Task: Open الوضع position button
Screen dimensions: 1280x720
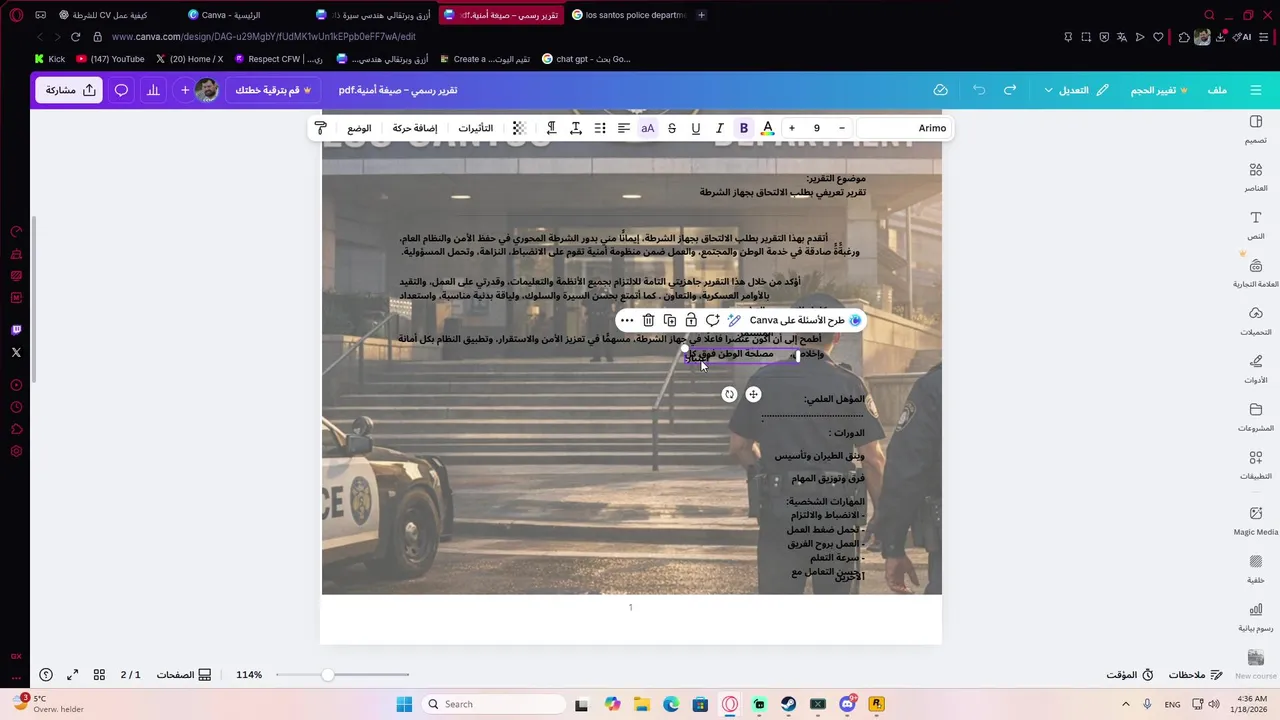Action: click(x=359, y=128)
